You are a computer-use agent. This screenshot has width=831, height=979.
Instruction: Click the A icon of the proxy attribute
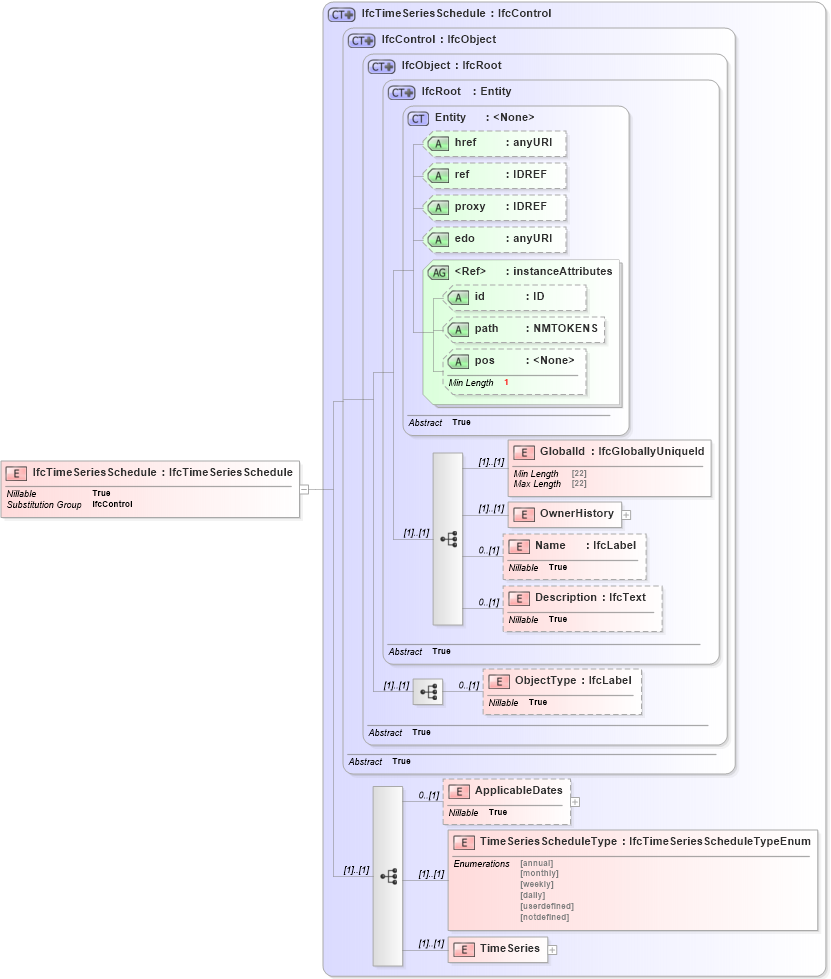click(x=437, y=207)
